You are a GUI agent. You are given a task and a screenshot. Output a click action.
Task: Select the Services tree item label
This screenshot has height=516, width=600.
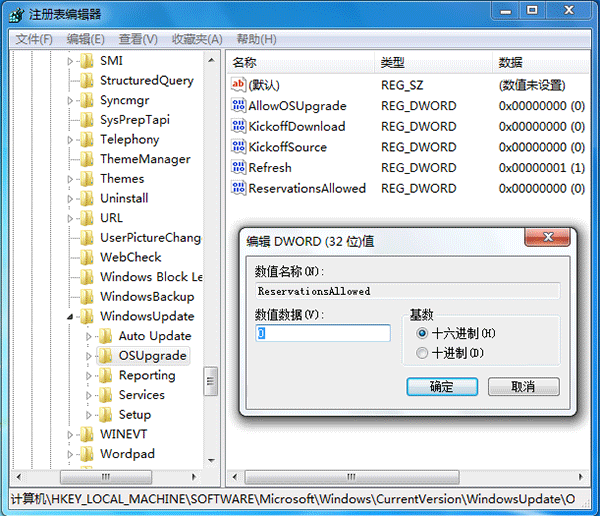pyautogui.click(x=142, y=395)
